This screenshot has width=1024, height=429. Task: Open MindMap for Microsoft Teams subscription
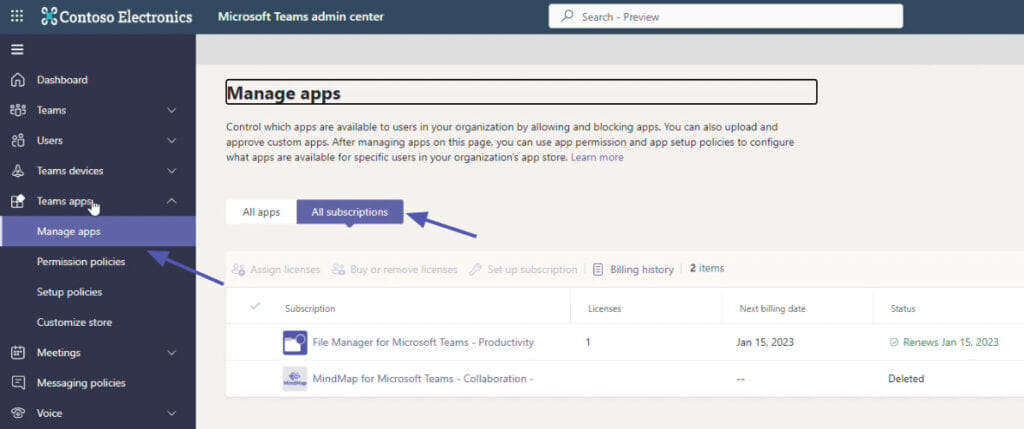tap(423, 379)
